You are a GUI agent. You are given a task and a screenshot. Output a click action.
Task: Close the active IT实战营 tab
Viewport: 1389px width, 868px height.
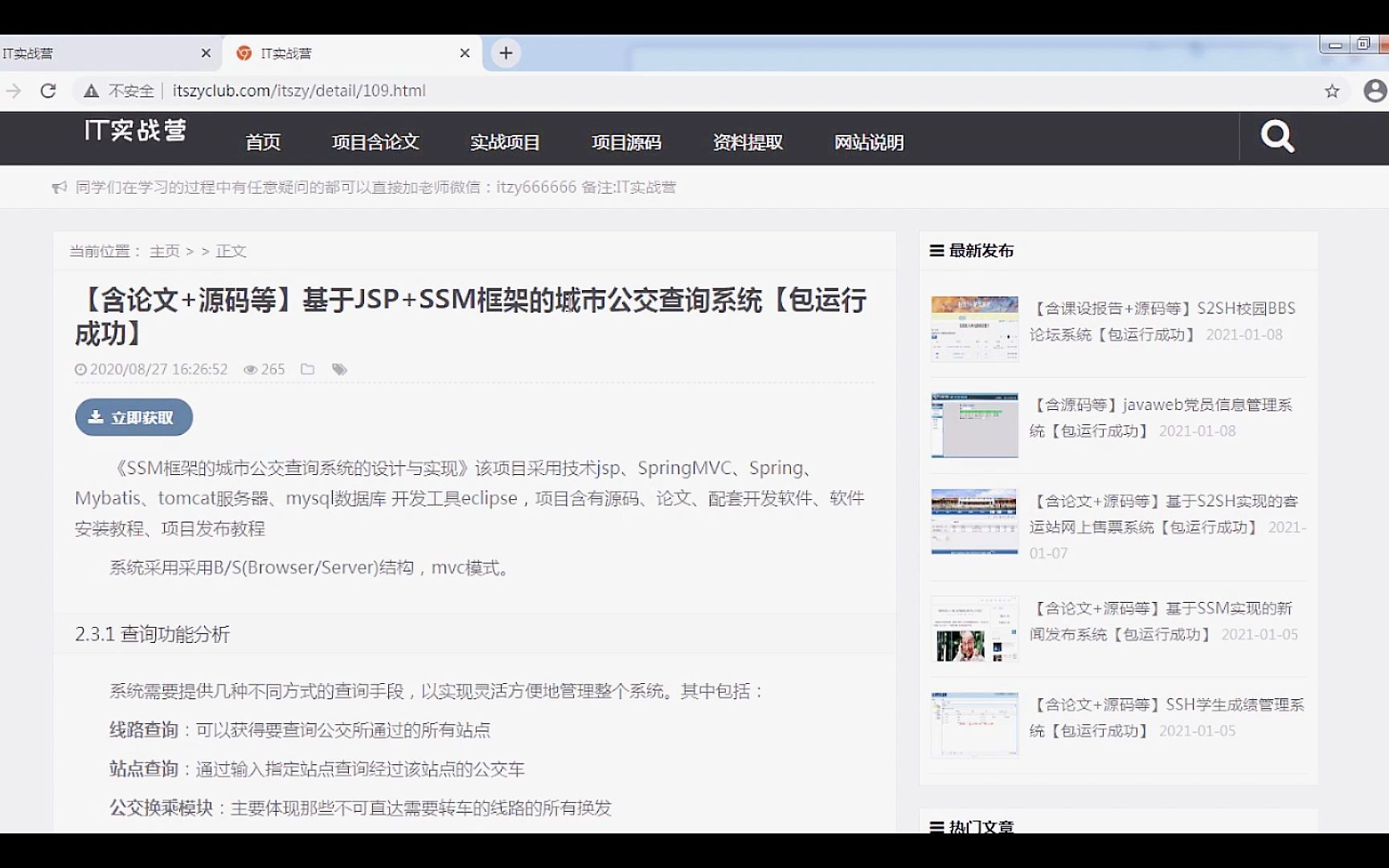click(465, 53)
